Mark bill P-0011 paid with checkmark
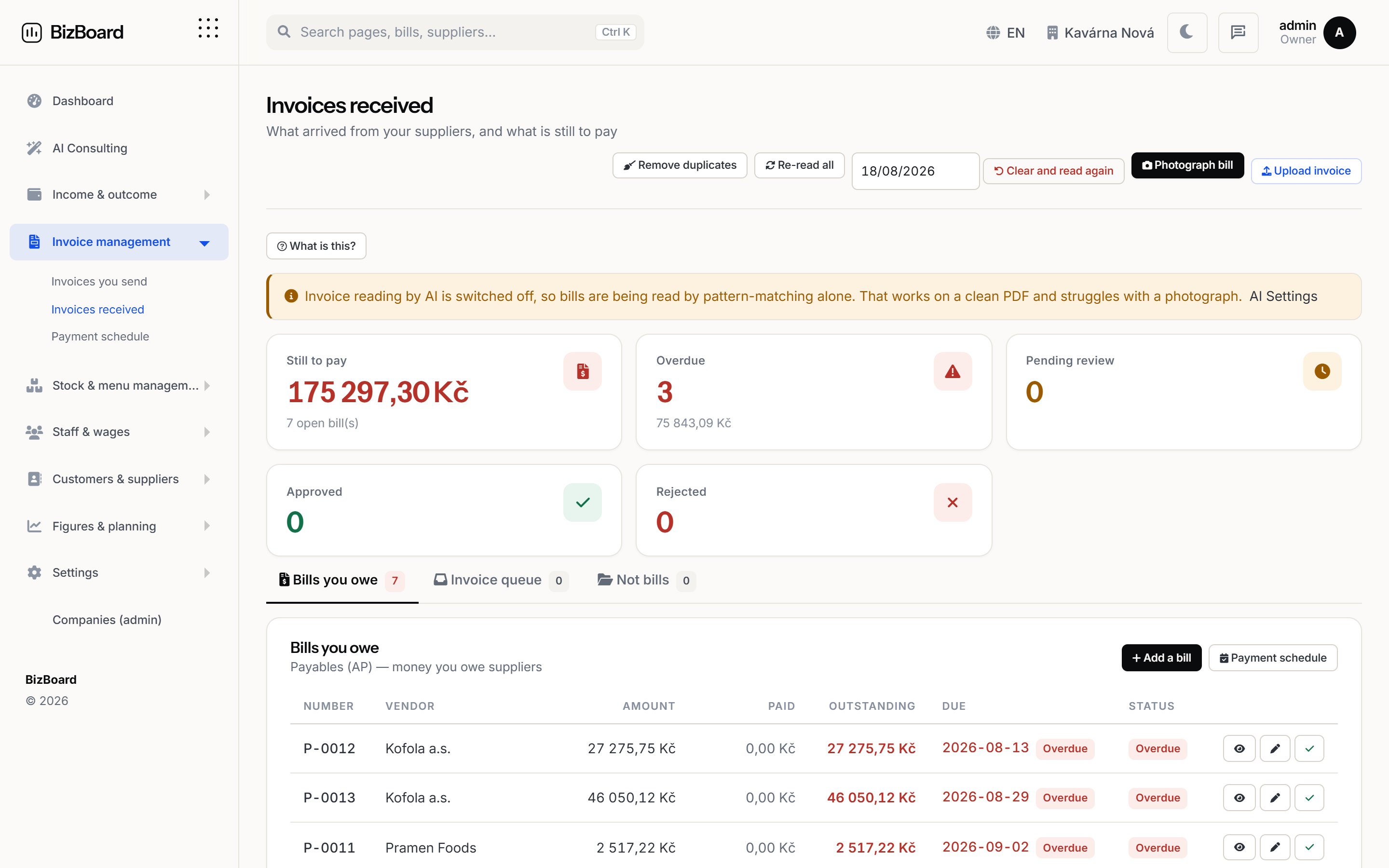The image size is (1389, 868). point(1309,847)
